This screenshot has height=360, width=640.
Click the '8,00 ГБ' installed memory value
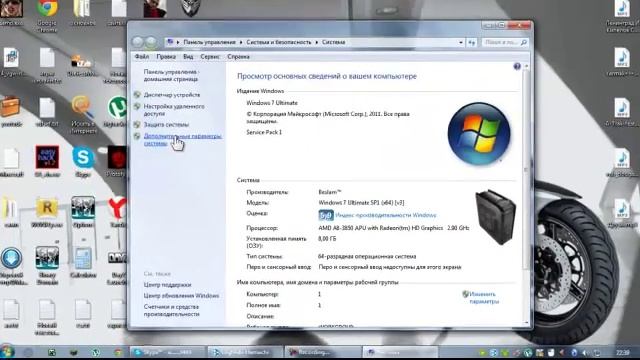[327, 239]
